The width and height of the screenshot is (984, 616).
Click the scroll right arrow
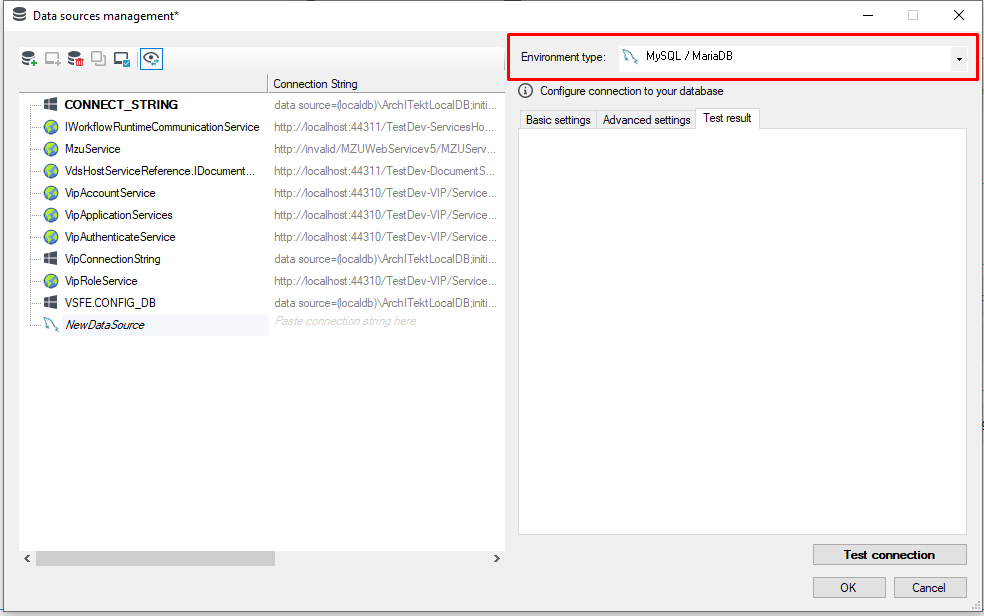coord(496,558)
